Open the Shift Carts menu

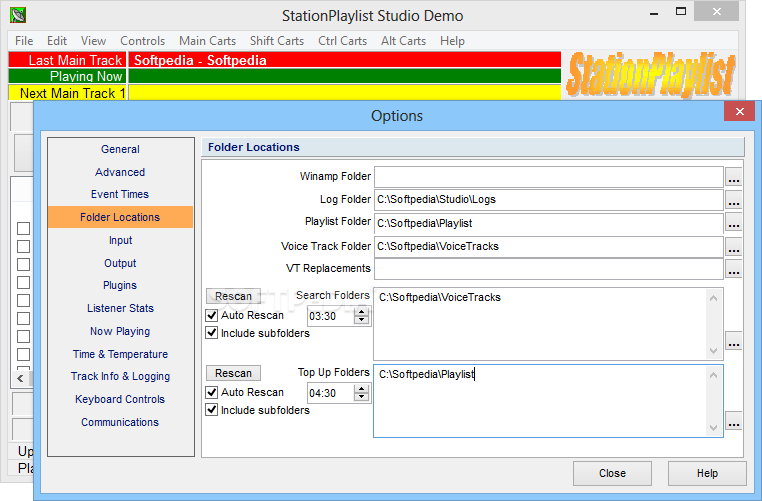coord(277,41)
